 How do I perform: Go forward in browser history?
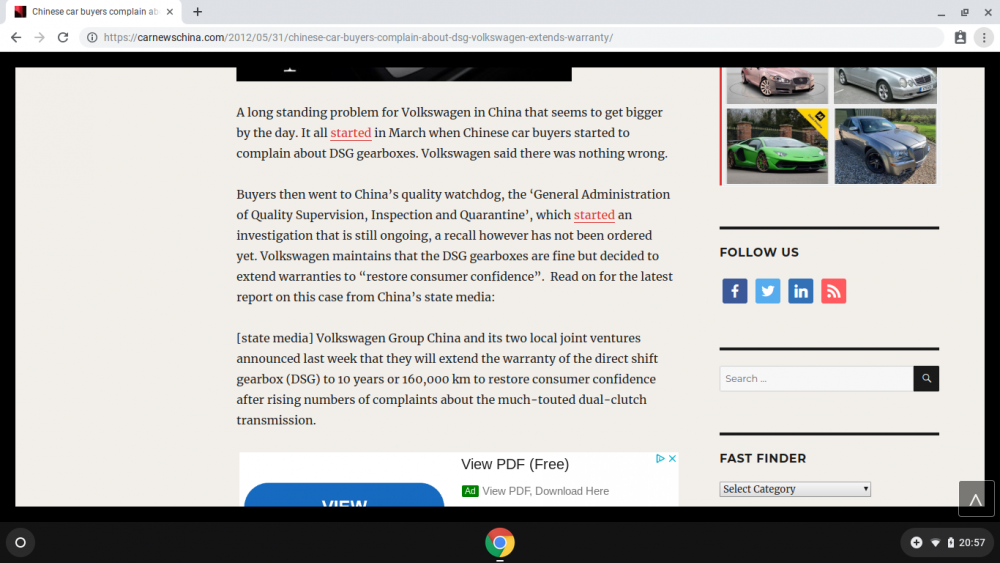pos(40,38)
